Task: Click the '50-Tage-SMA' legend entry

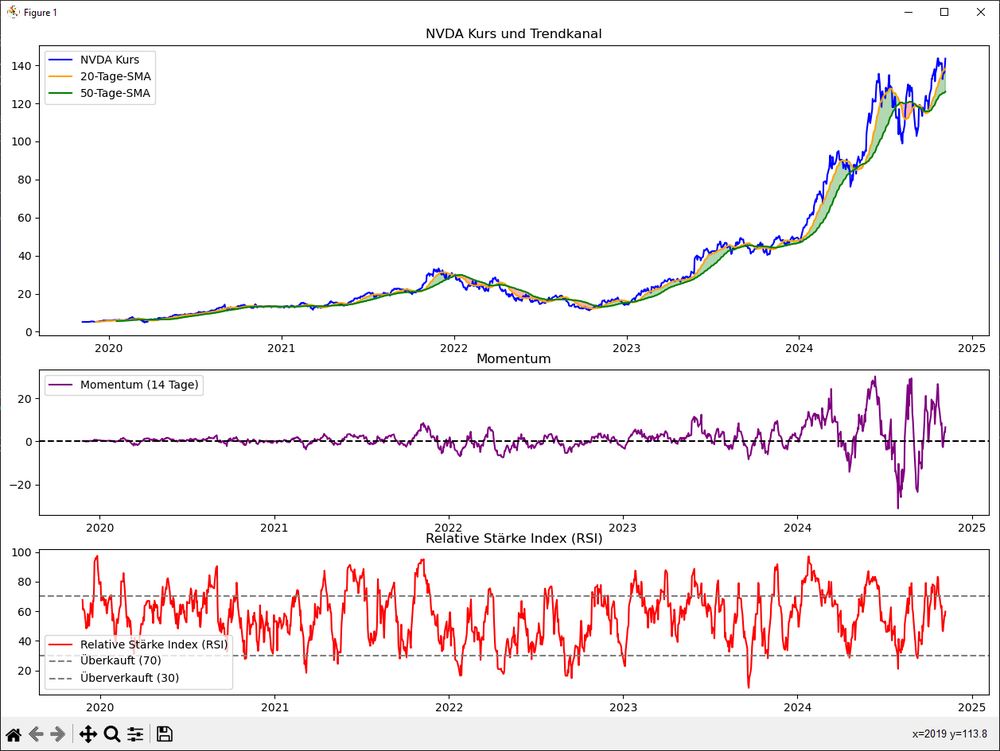Action: 115,93
